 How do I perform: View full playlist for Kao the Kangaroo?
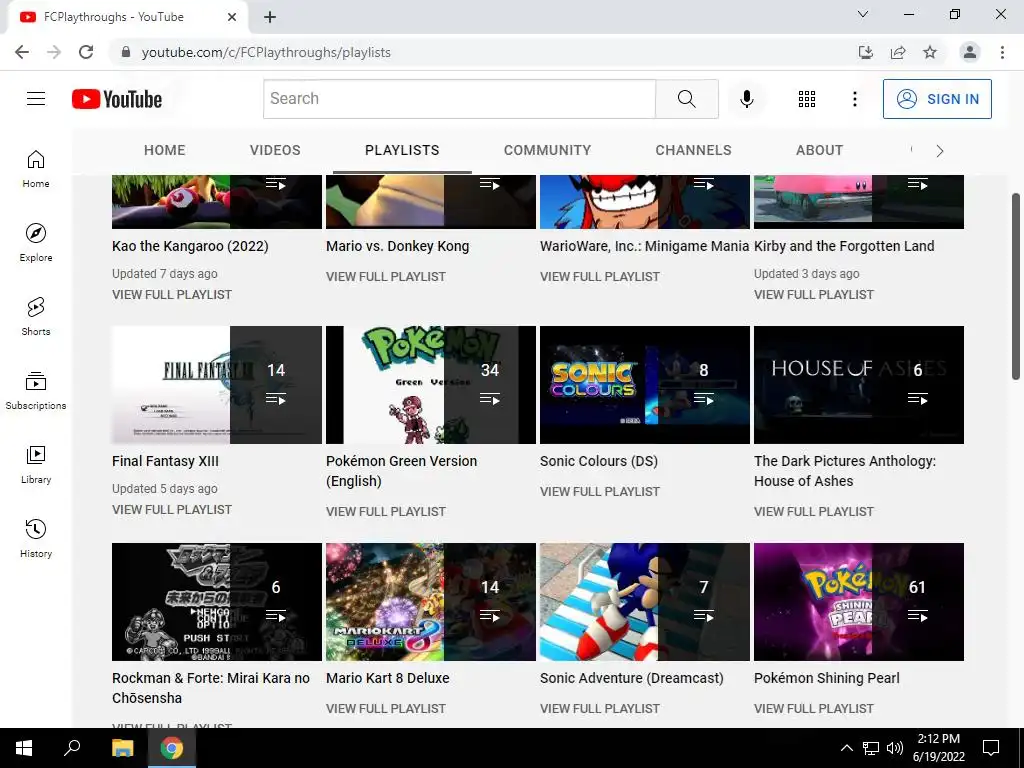(172, 295)
